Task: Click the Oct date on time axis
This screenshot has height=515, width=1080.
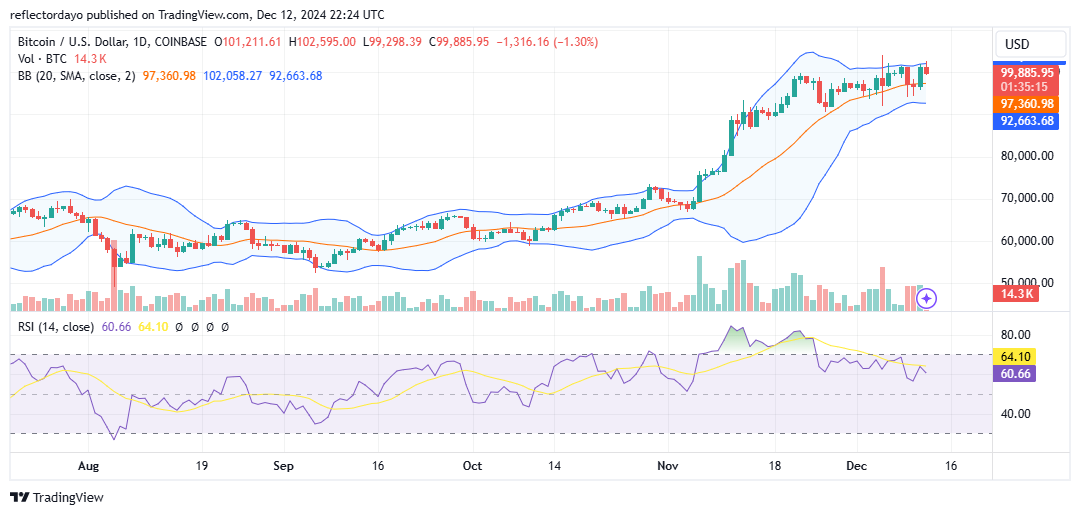Action: (472, 466)
